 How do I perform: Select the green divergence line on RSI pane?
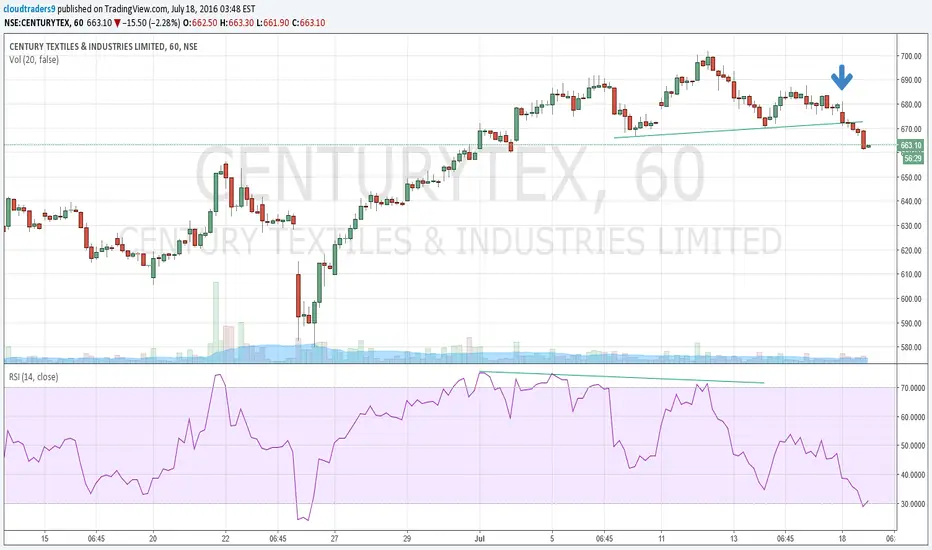coord(621,378)
